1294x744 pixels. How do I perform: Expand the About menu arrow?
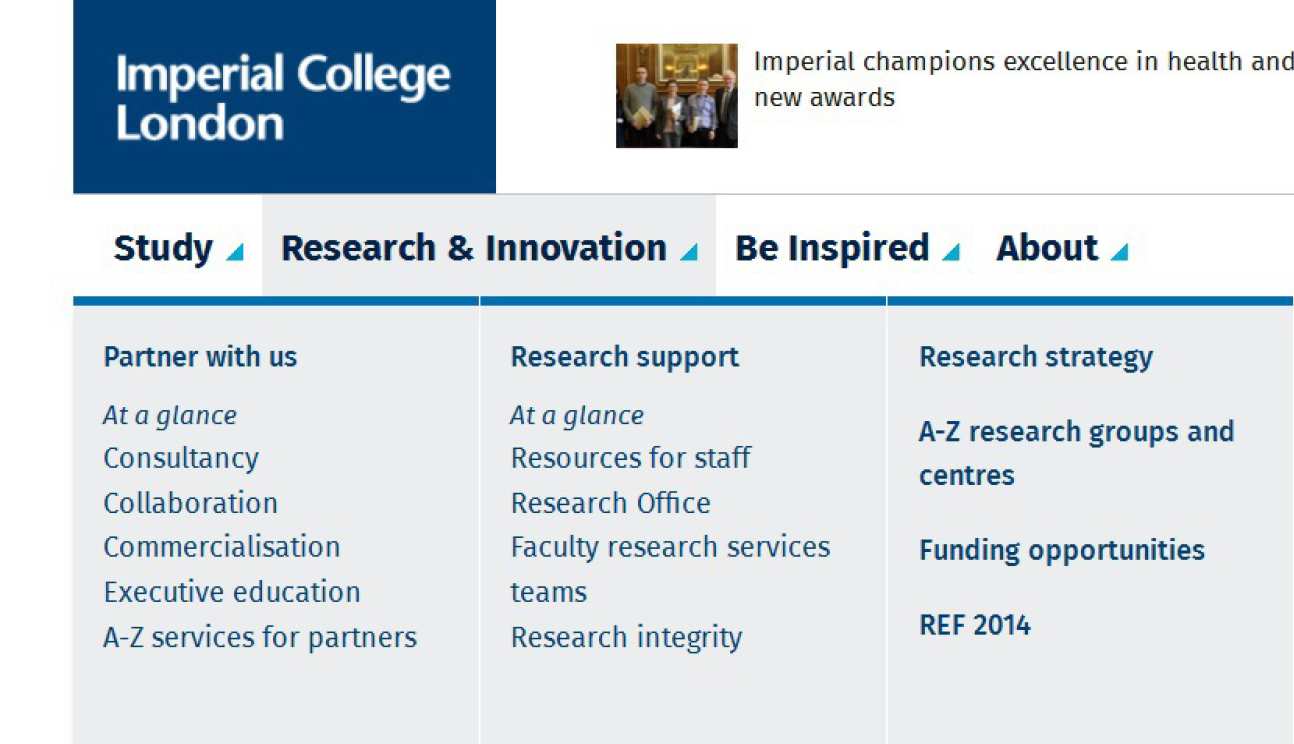(1119, 252)
